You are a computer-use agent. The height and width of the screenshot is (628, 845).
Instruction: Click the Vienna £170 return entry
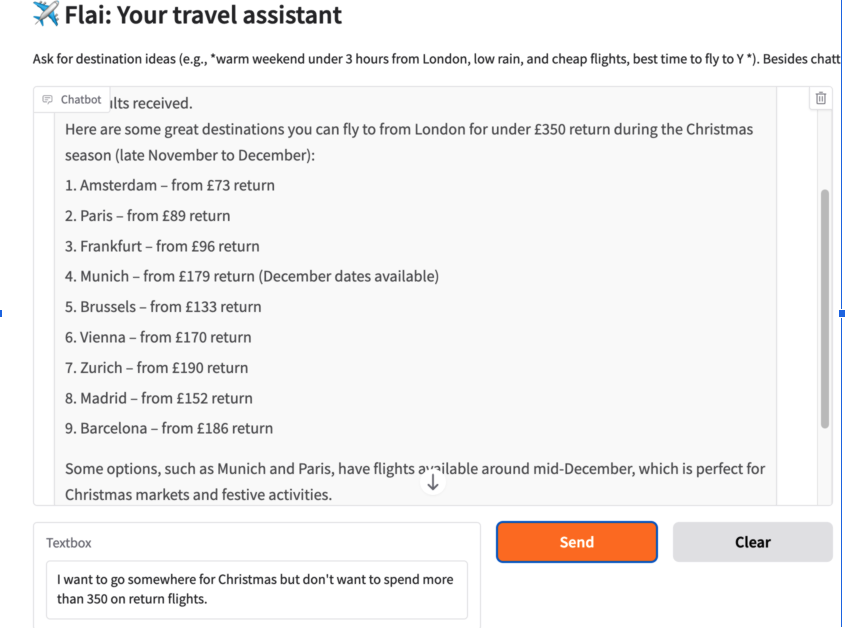(158, 337)
